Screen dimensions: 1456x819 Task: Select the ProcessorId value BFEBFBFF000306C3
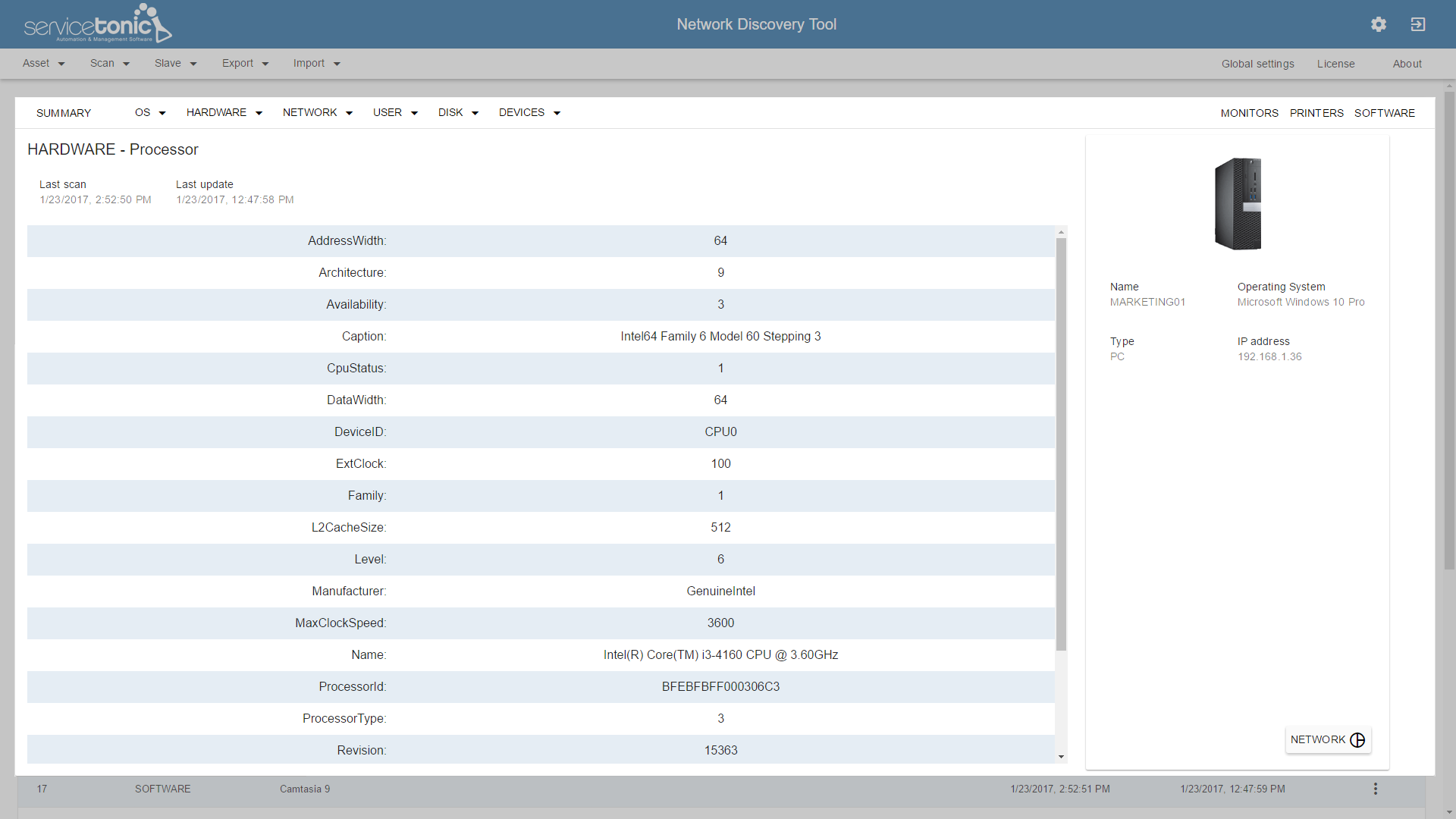tap(720, 686)
